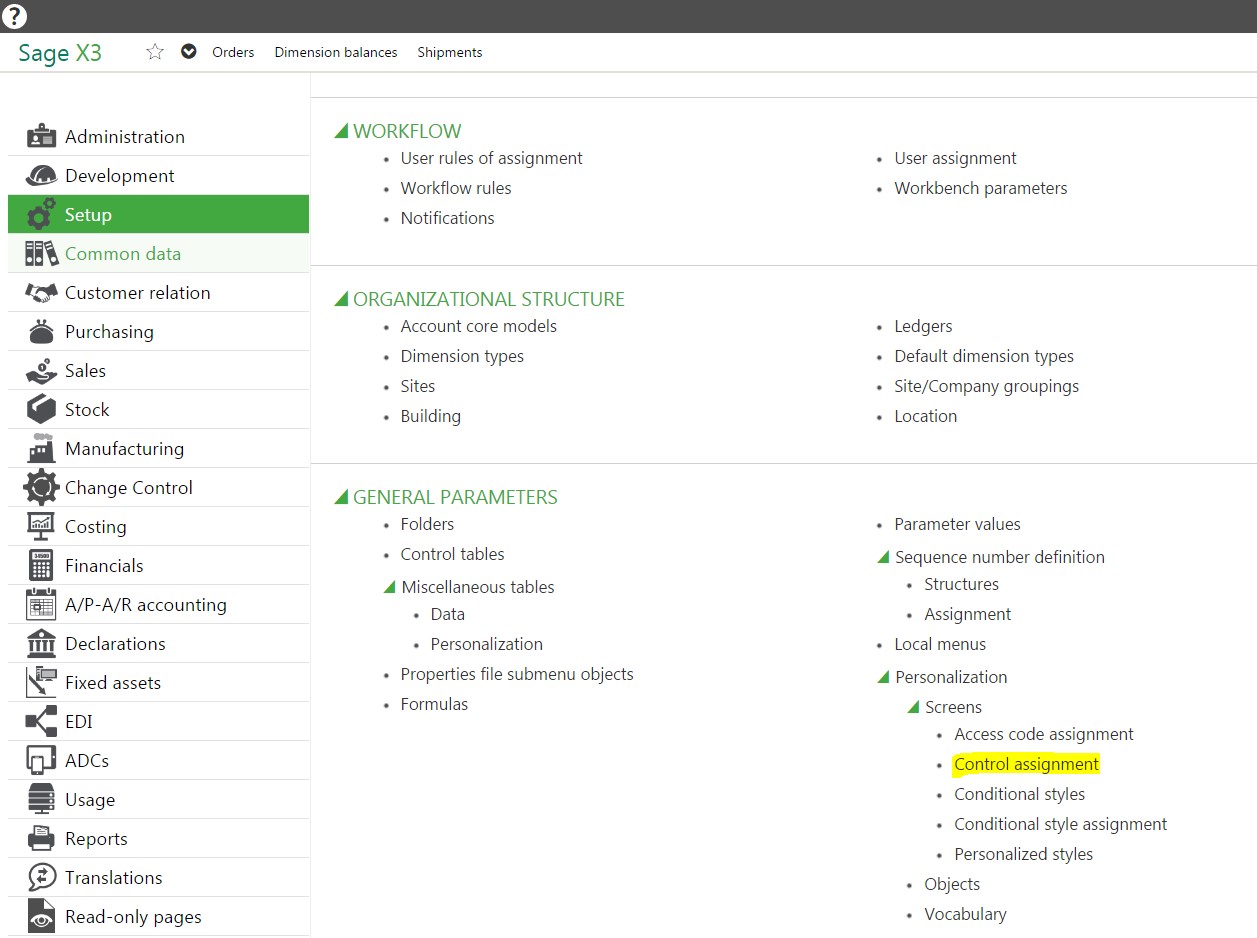Open the Change Control gear icon
1257x938 pixels.
(40, 487)
